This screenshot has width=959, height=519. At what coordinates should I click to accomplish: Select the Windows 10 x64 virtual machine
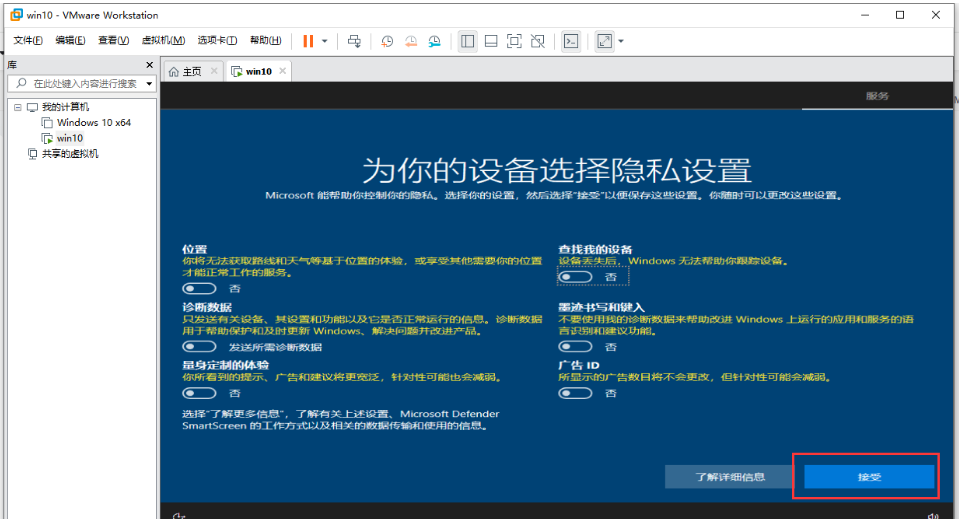[94, 123]
